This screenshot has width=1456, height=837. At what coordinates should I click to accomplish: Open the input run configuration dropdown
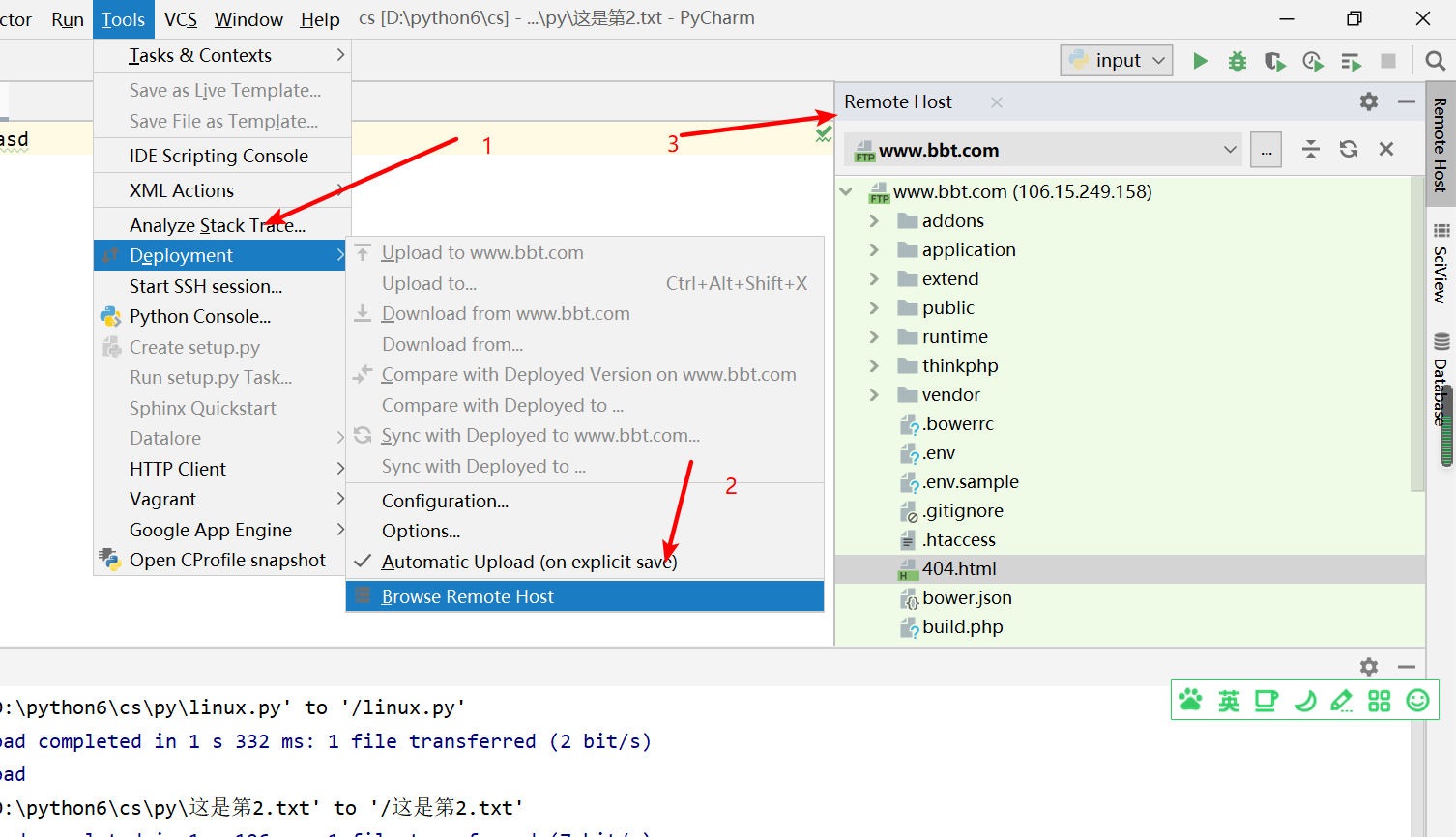(x=1117, y=61)
